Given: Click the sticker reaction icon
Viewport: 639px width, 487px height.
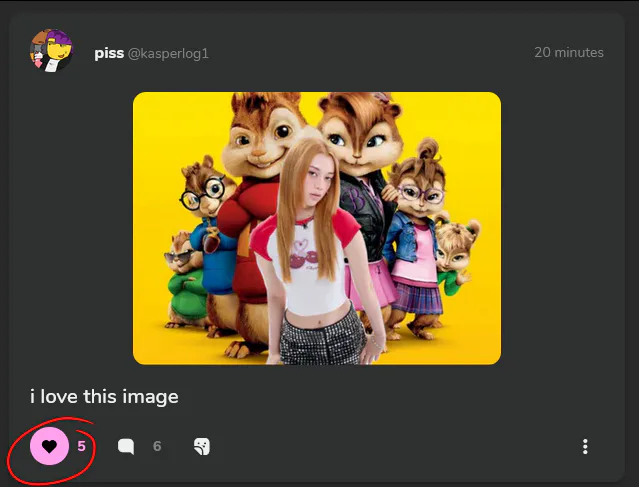Looking at the screenshot, I should [202, 447].
